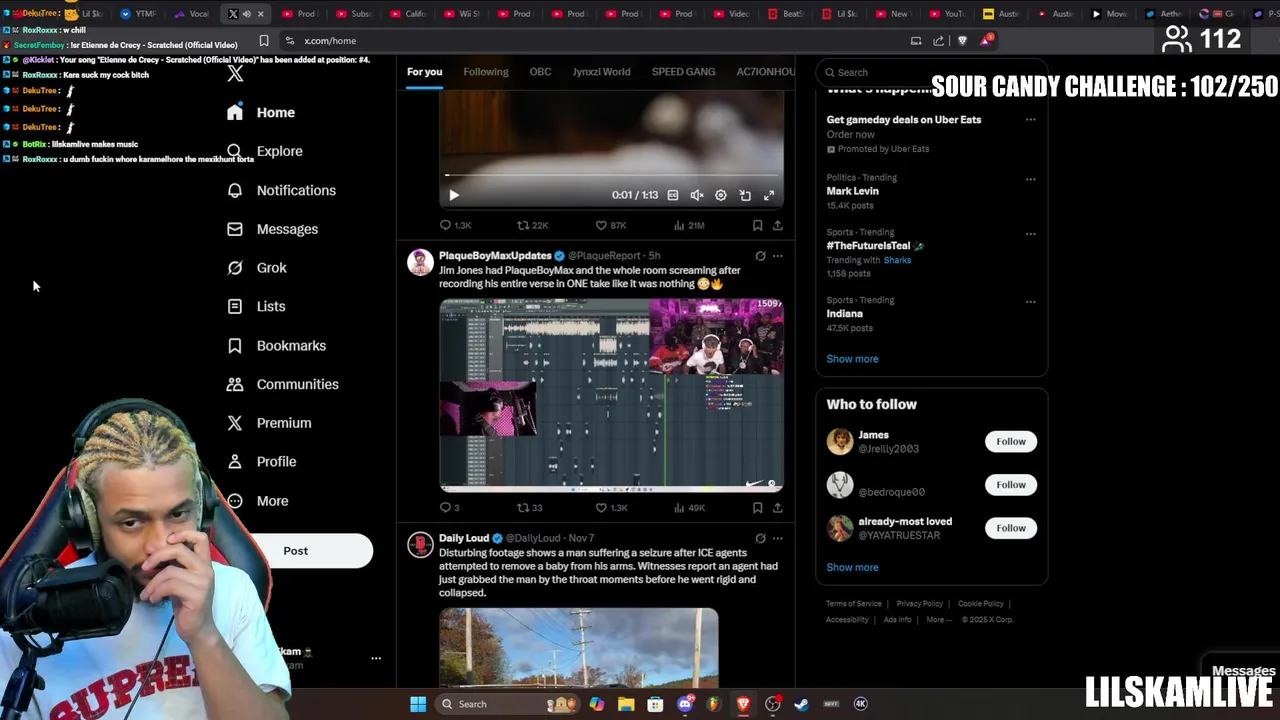Open Premium in the sidebar
The image size is (1280, 720).
tap(269, 423)
